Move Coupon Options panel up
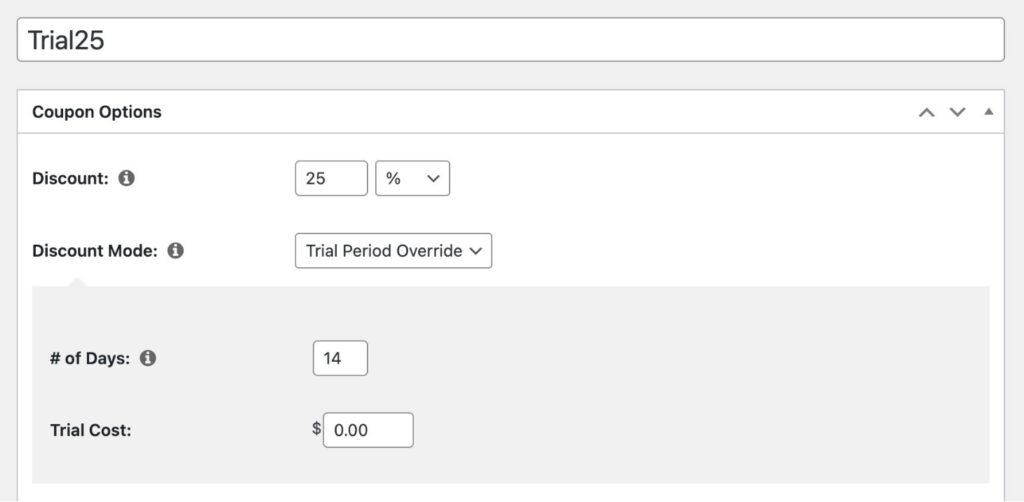 927,112
